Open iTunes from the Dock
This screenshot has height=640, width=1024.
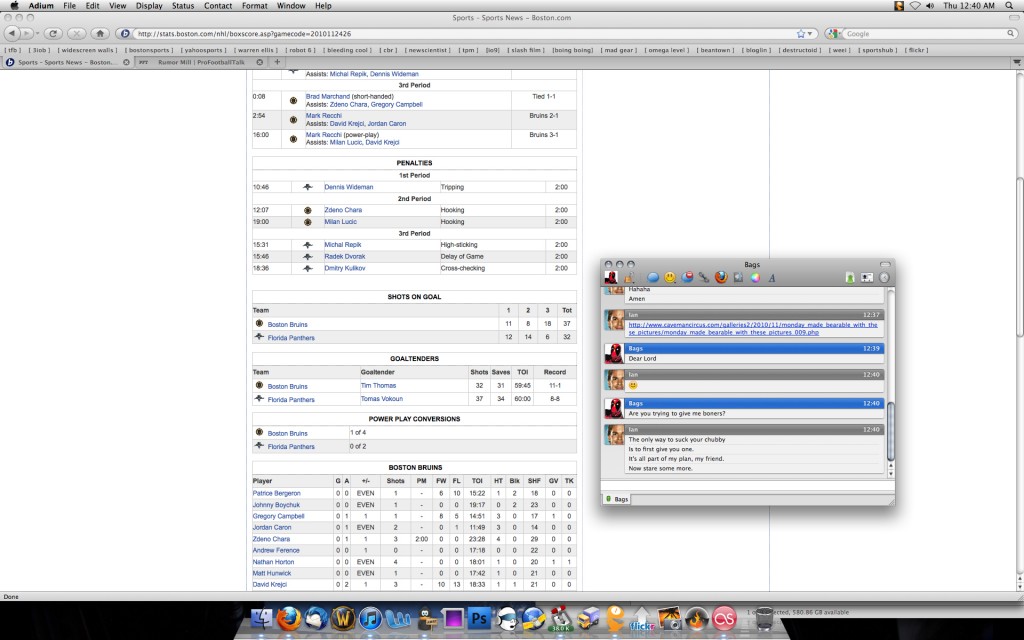[x=370, y=617]
